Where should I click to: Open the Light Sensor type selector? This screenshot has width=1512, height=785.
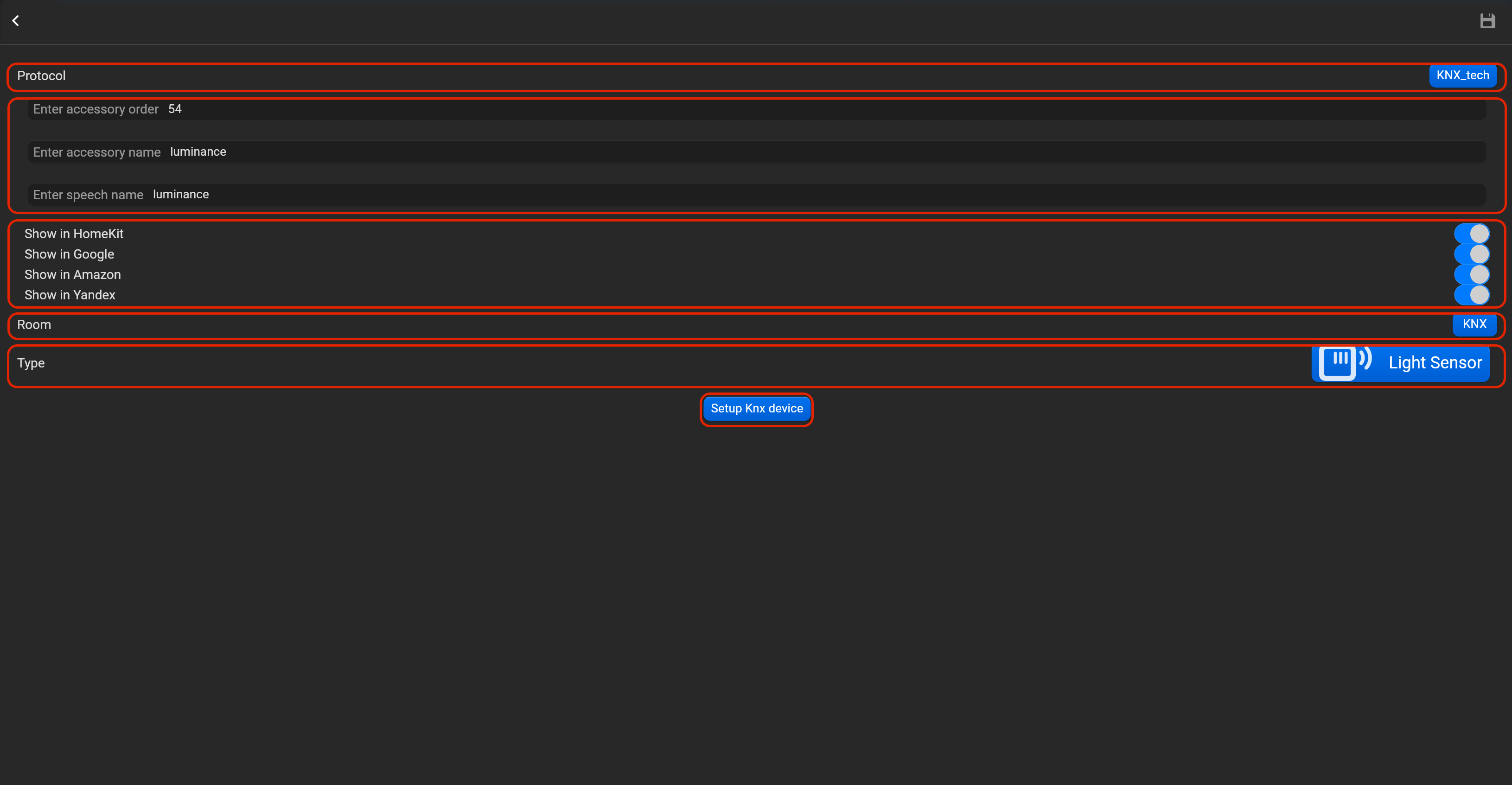[x=1400, y=363]
